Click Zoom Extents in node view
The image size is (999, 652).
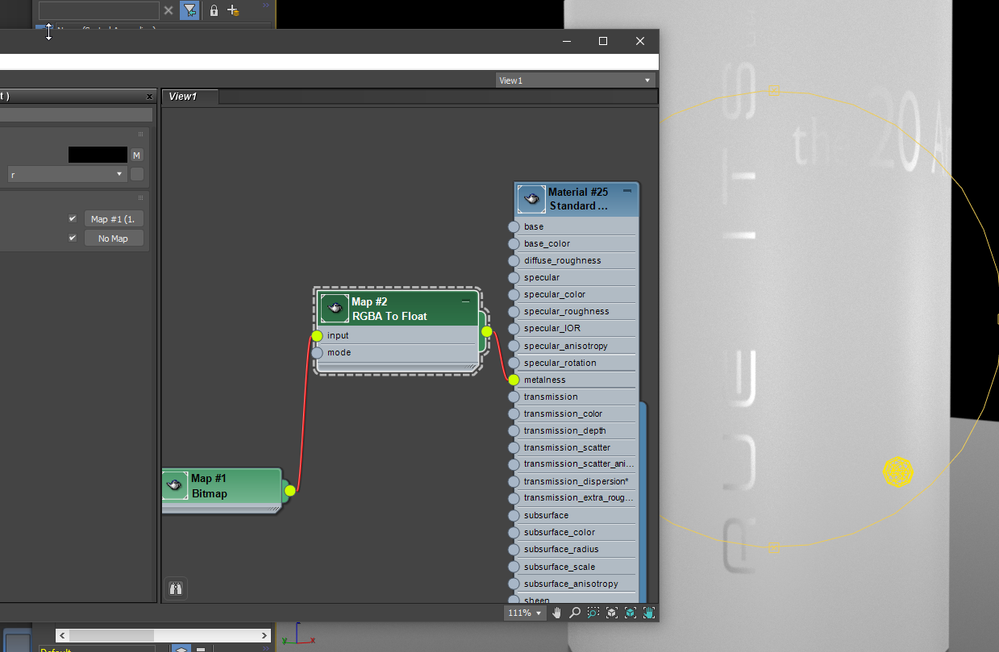point(612,613)
